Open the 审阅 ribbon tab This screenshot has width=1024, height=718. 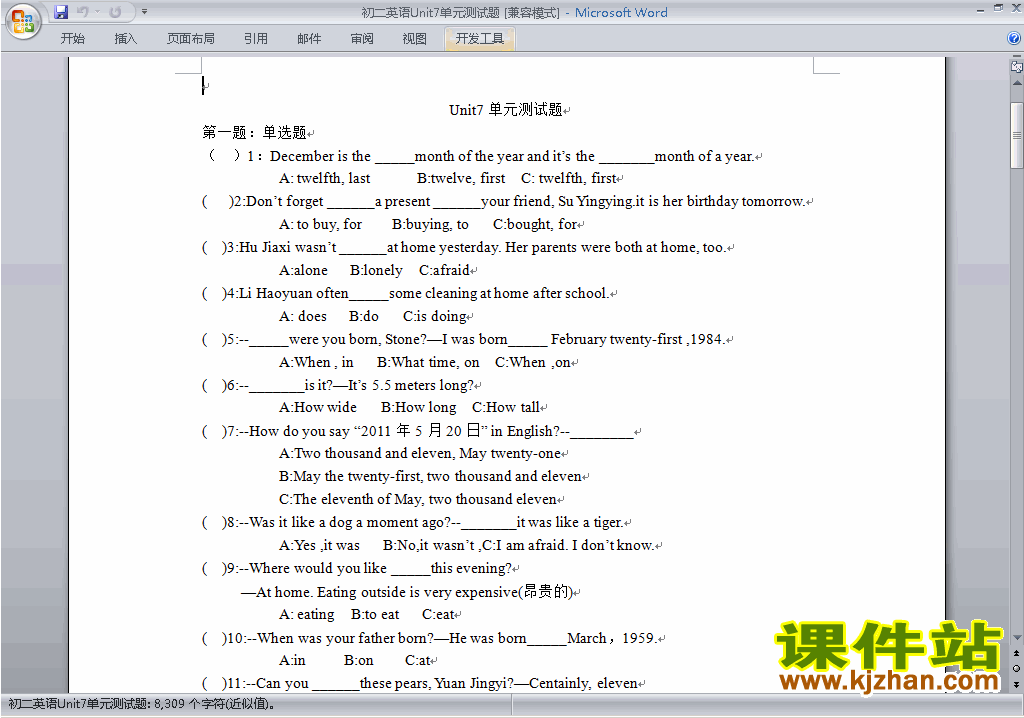point(362,39)
